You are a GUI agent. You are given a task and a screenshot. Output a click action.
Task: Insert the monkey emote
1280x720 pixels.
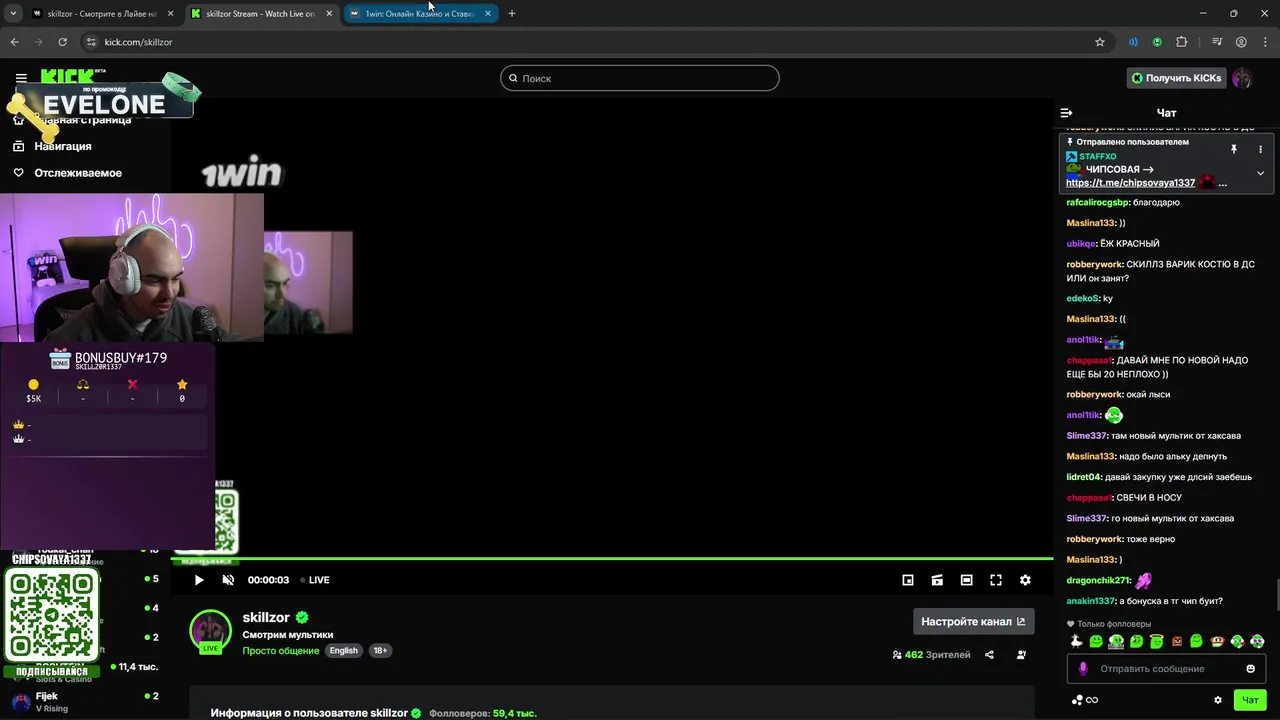1217,641
